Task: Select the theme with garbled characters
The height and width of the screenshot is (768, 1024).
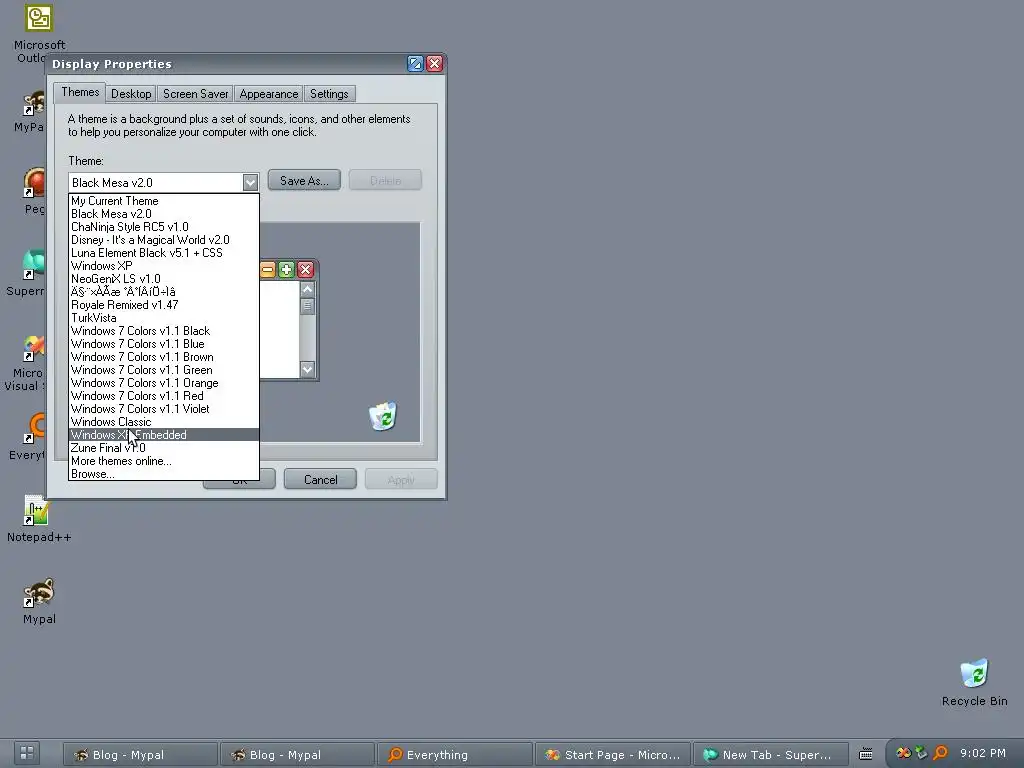Action: pos(164,292)
